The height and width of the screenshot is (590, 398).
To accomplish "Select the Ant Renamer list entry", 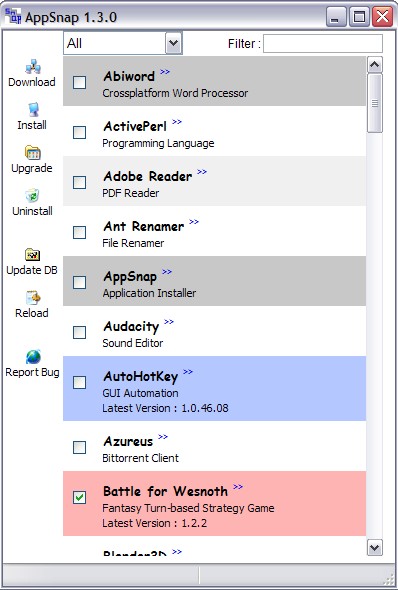I will pyautogui.click(x=214, y=231).
